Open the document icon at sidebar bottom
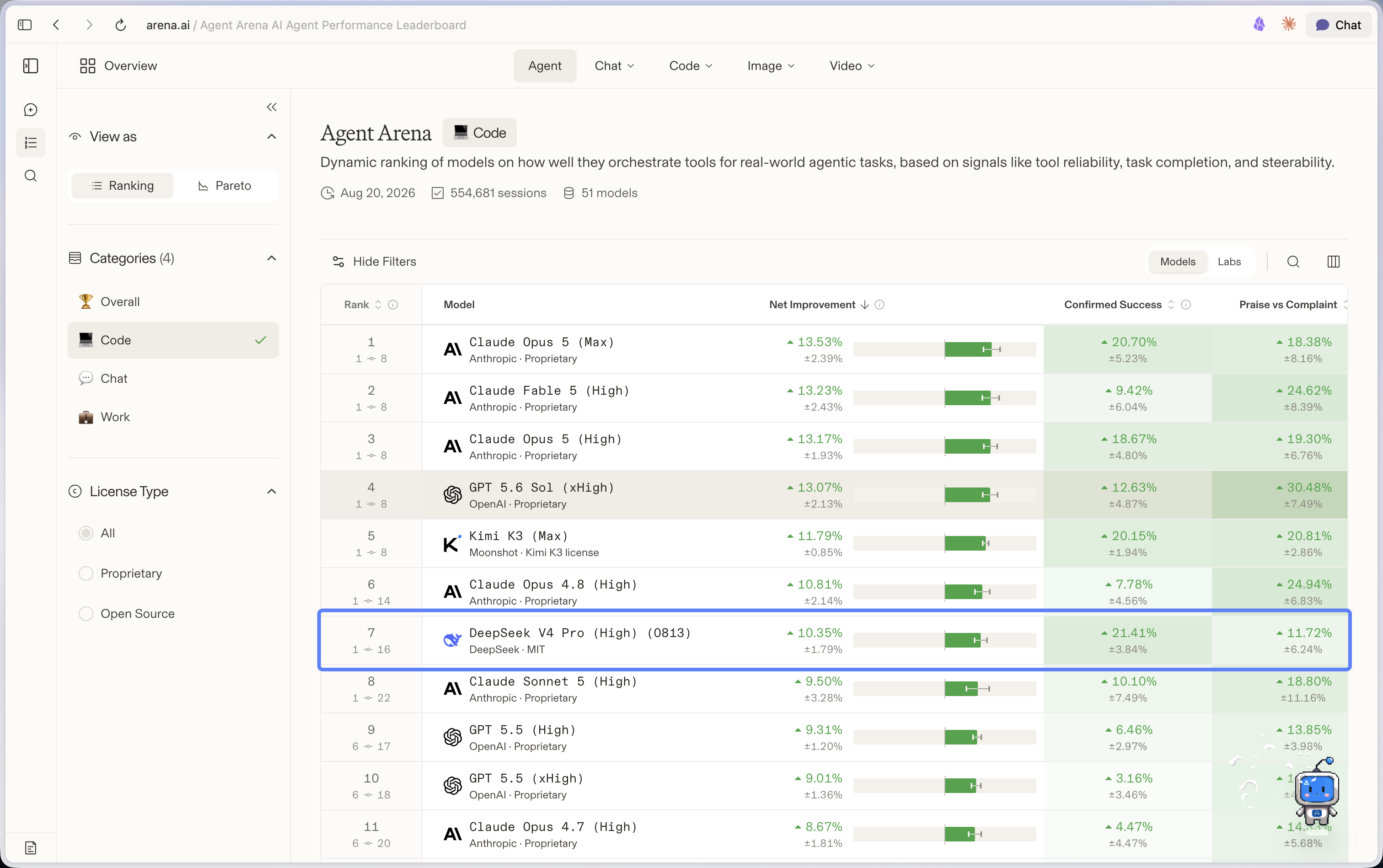Image resolution: width=1383 pixels, height=868 pixels. (x=31, y=848)
